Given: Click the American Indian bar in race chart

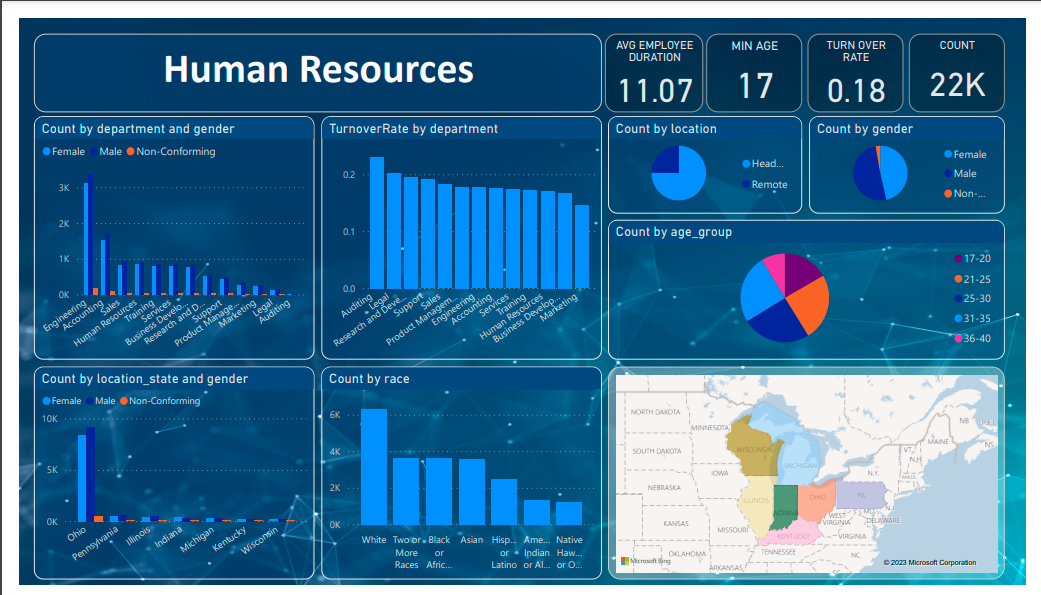Looking at the screenshot, I should [536, 513].
